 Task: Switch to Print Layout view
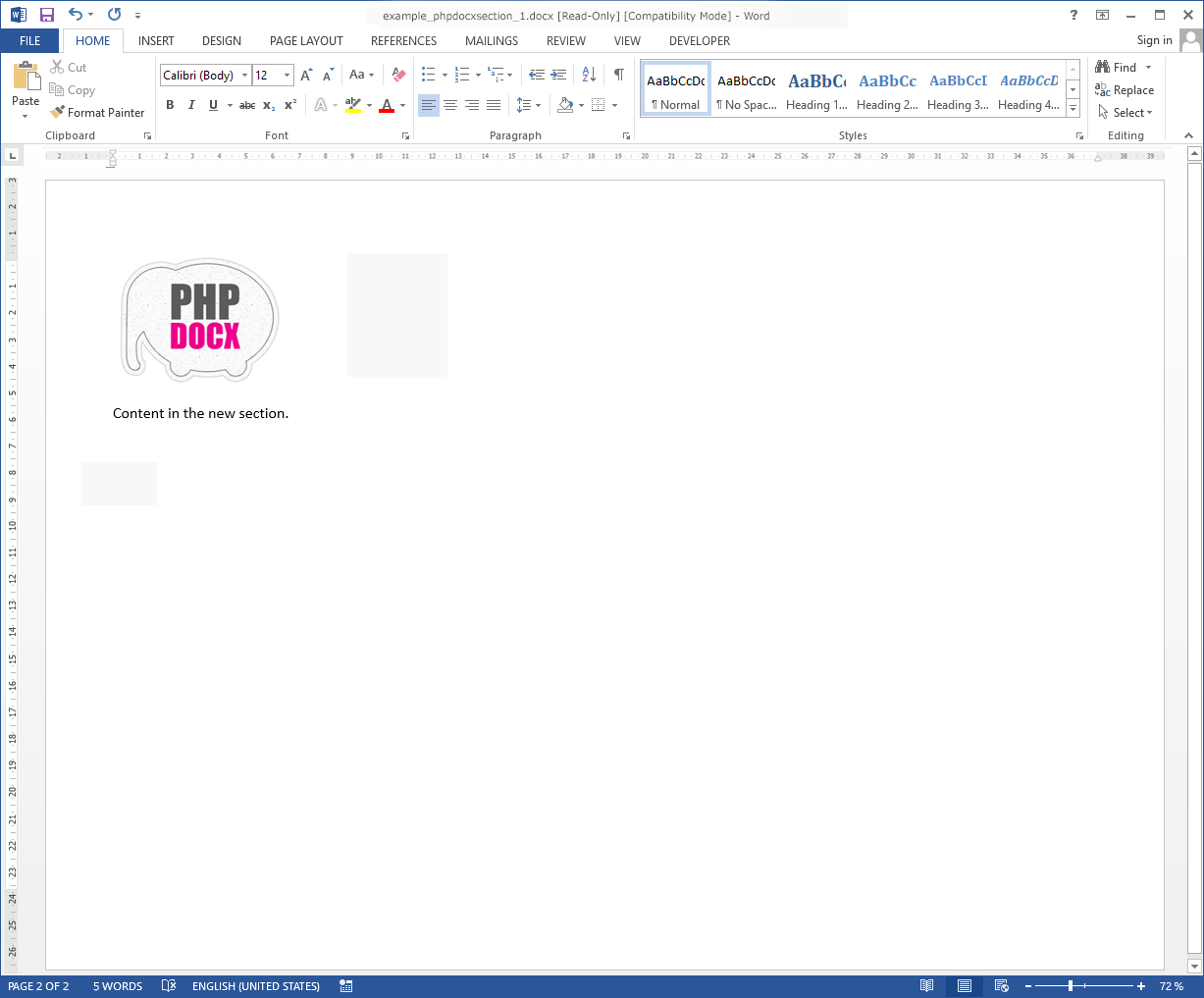[x=965, y=986]
